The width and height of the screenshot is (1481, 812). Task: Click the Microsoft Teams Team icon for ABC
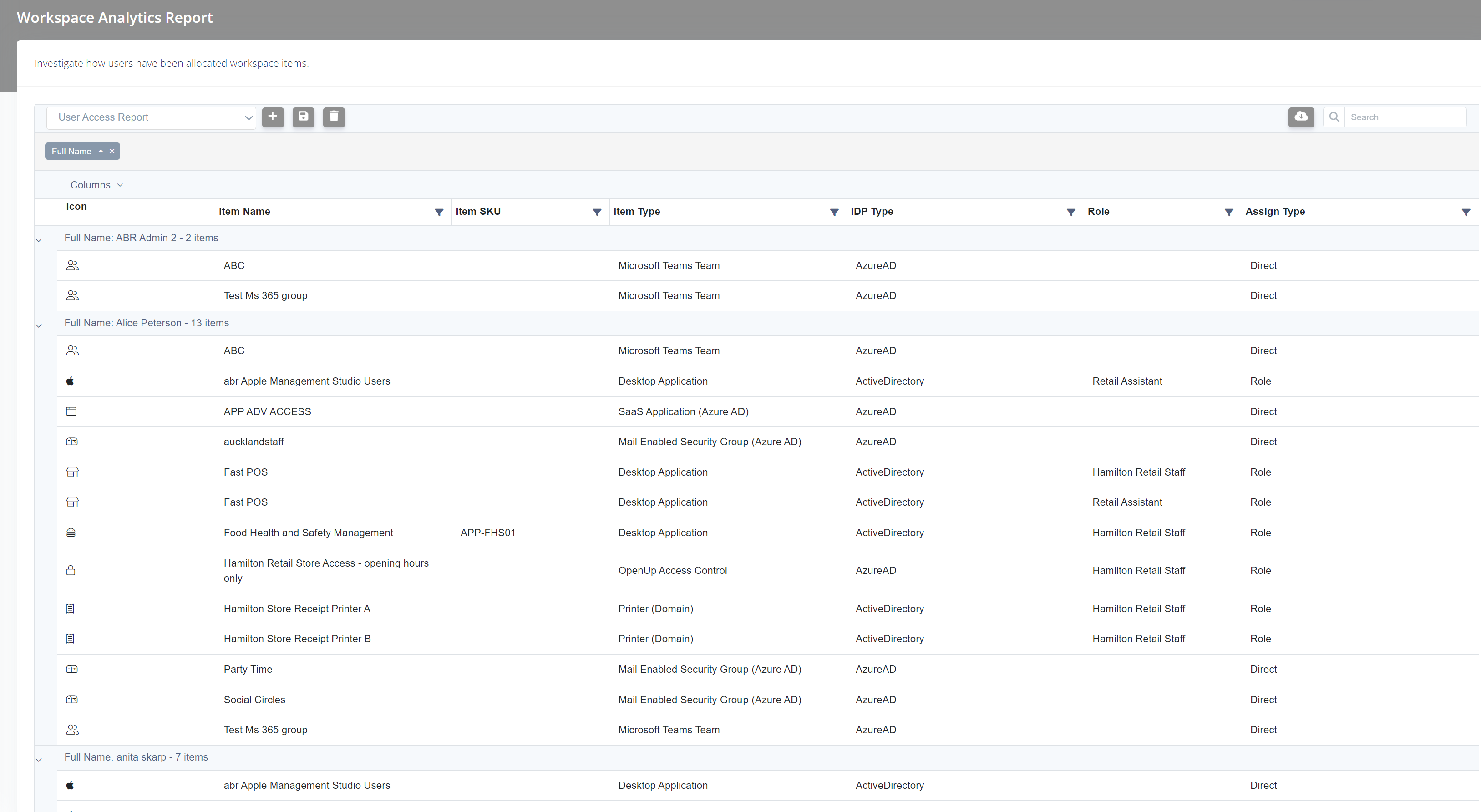coord(72,265)
